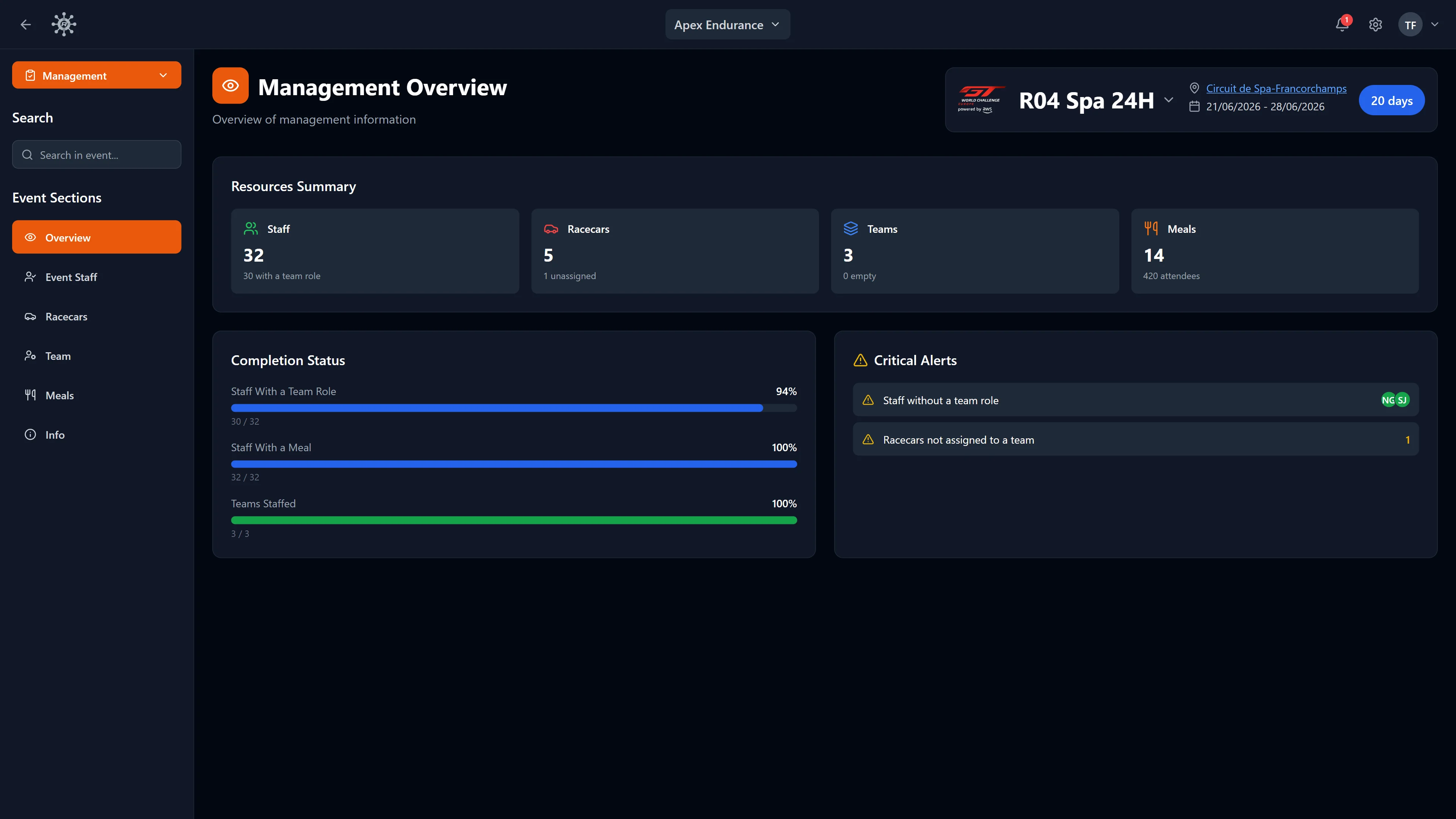This screenshot has height=819, width=1456.
Task: Click warning icon on Staff without team role alert
Action: [868, 400]
